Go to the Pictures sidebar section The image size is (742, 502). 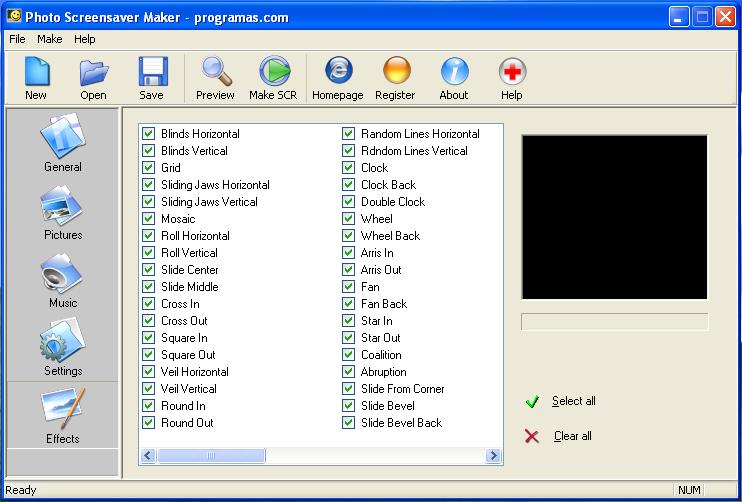62,212
